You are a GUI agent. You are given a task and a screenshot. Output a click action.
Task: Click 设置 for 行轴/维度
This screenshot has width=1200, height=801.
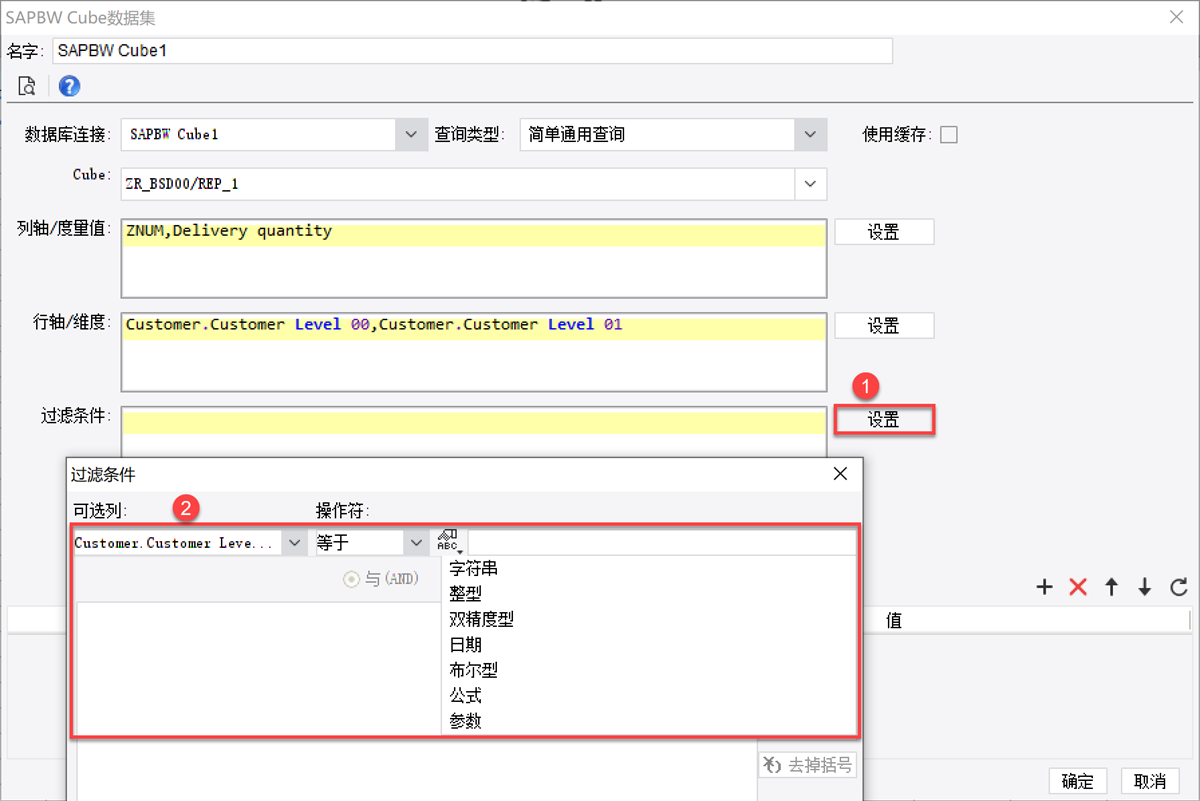tap(884, 326)
